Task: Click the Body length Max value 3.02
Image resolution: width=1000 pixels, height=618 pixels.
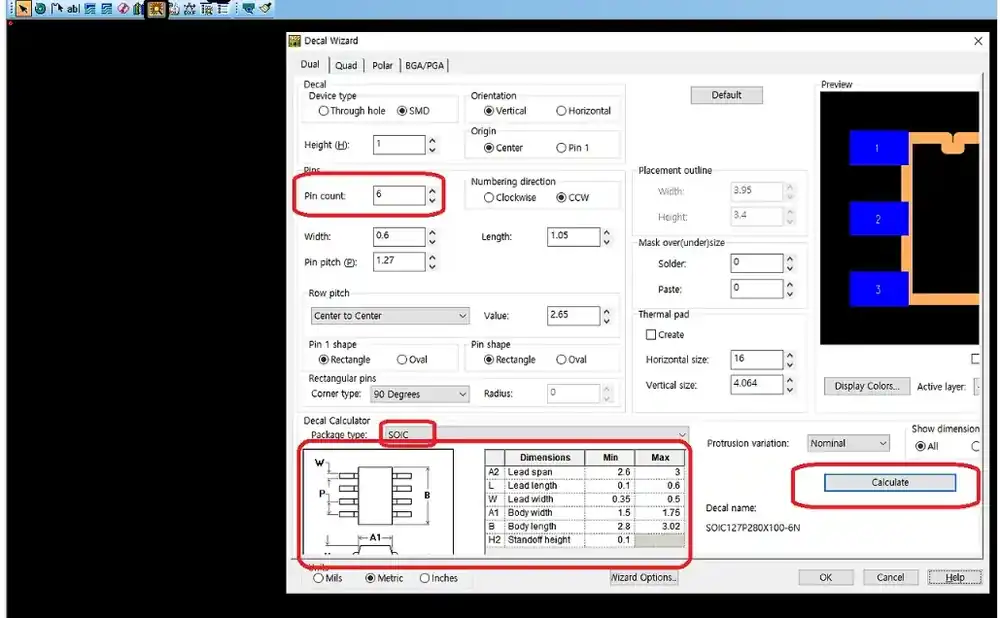Action: click(x=660, y=527)
